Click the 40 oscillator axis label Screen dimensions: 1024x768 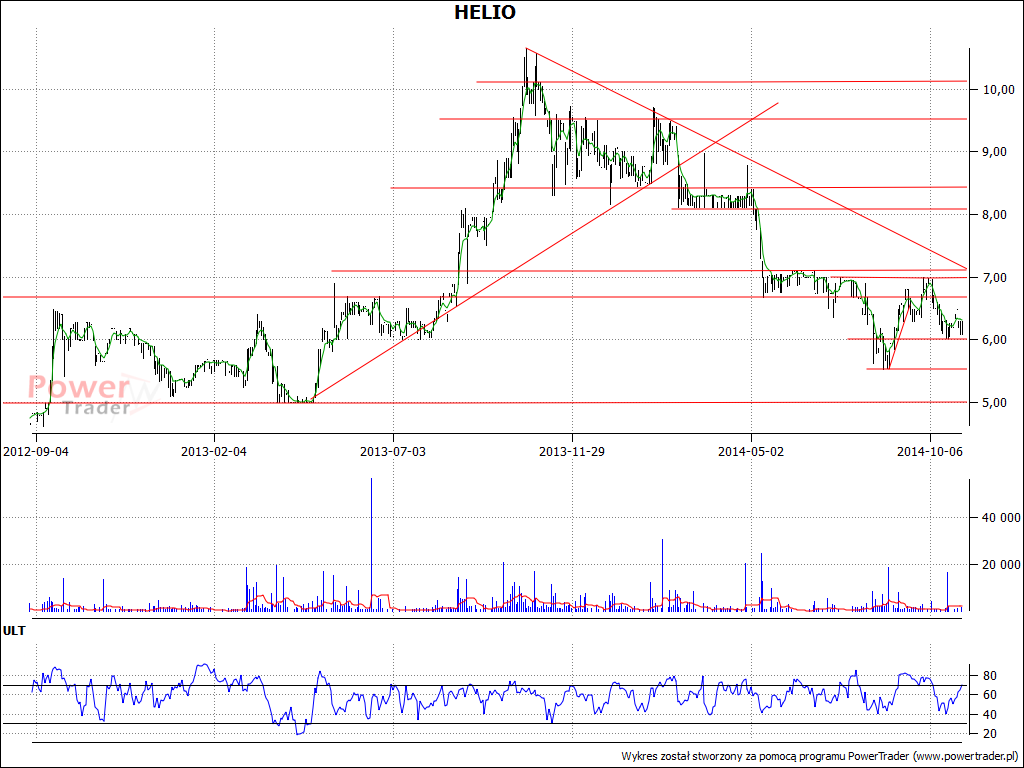(989, 715)
